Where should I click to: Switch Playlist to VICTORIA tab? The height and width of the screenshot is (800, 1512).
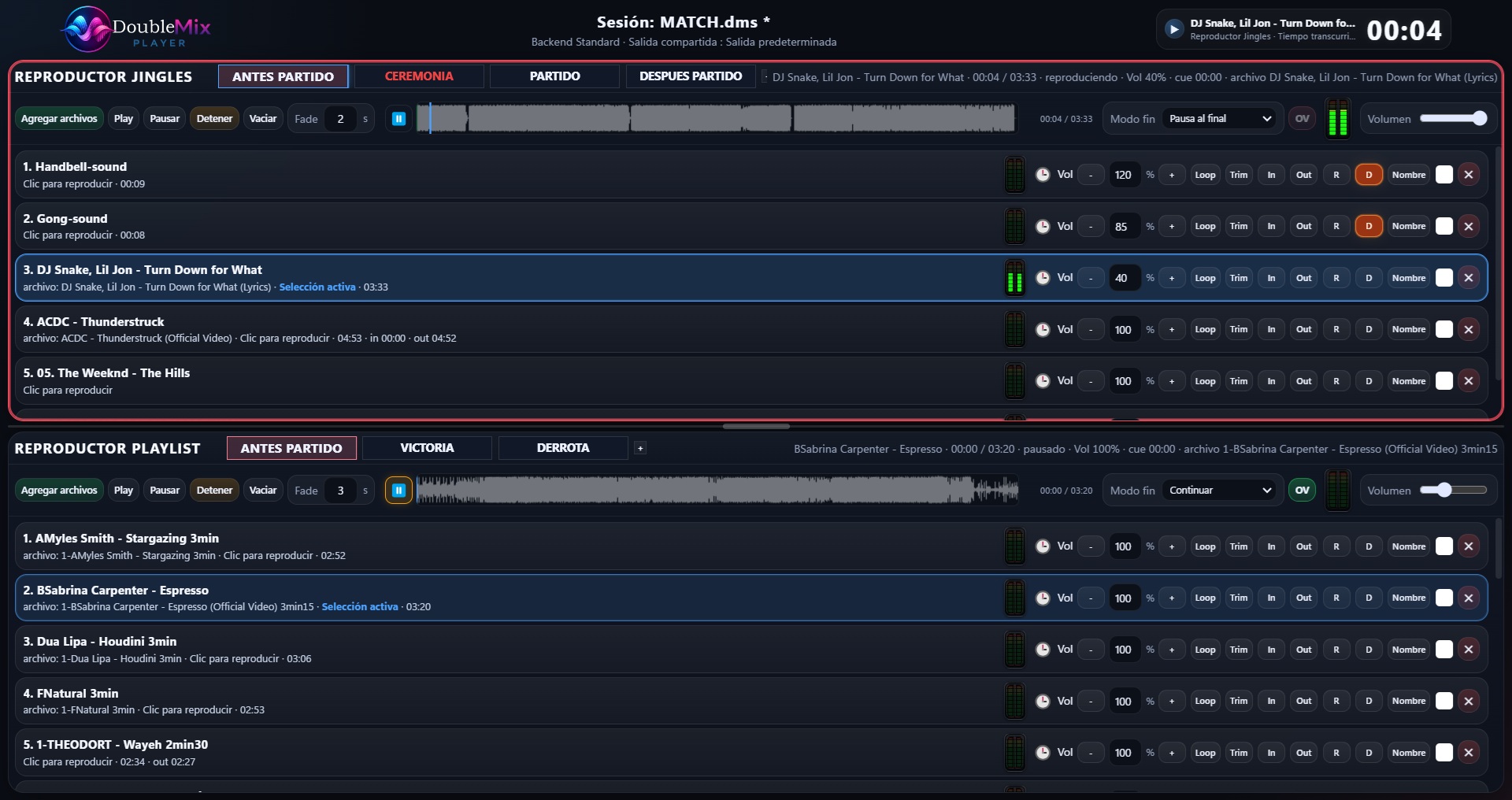[x=427, y=448]
